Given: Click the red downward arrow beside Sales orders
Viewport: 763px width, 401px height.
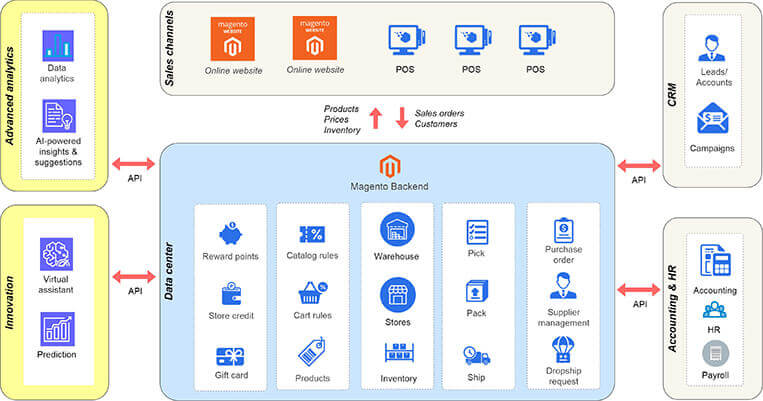Looking at the screenshot, I should click(x=402, y=118).
